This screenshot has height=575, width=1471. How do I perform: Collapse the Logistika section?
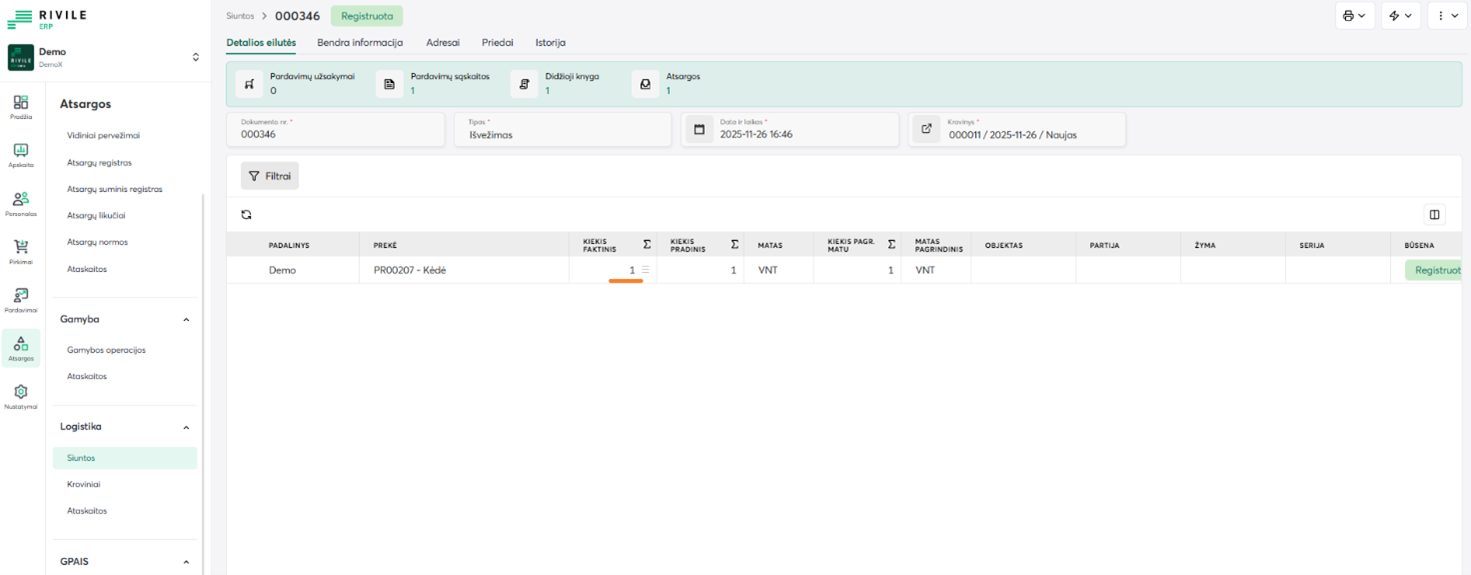[x=186, y=427]
